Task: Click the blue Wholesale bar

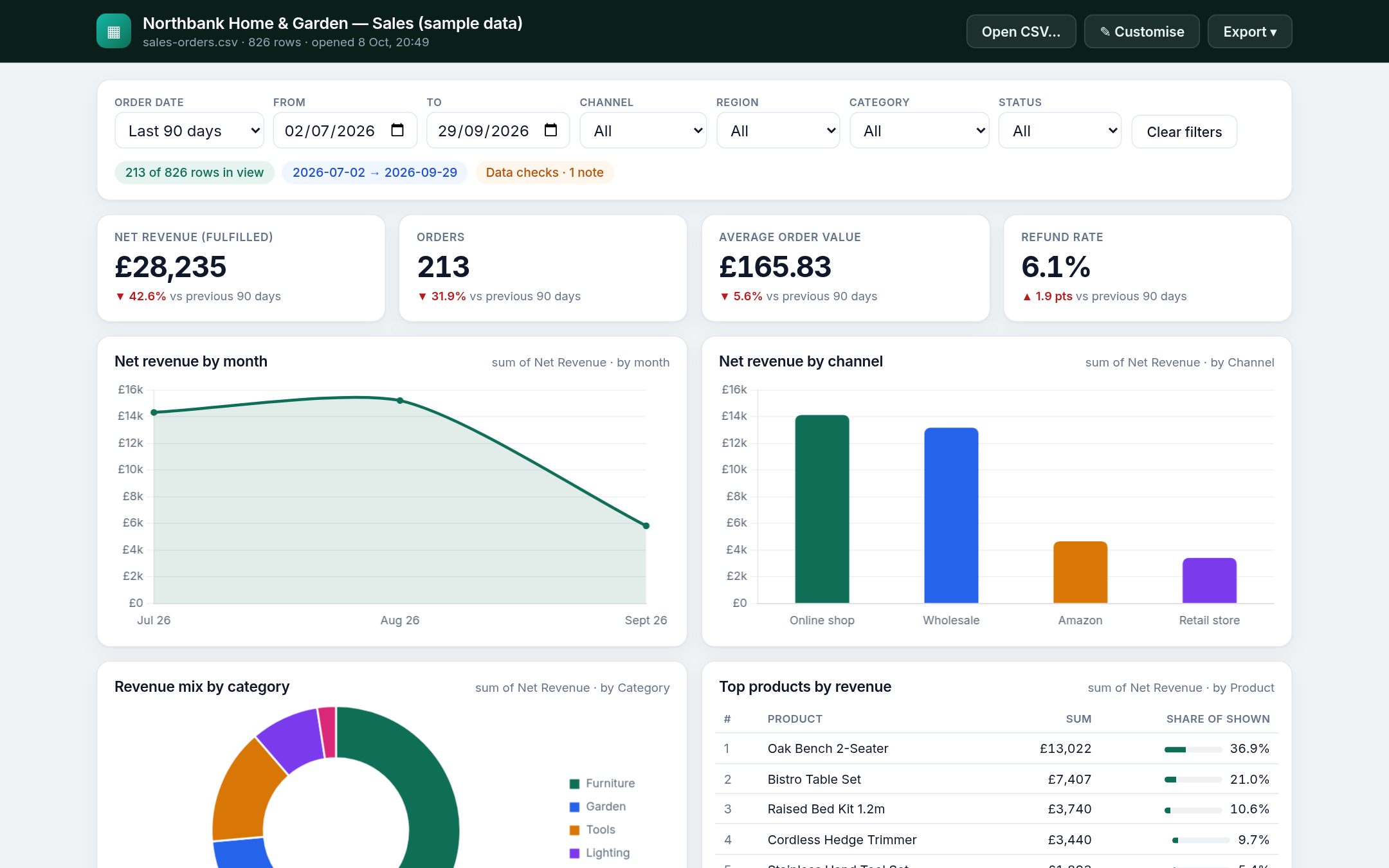Action: click(x=951, y=516)
